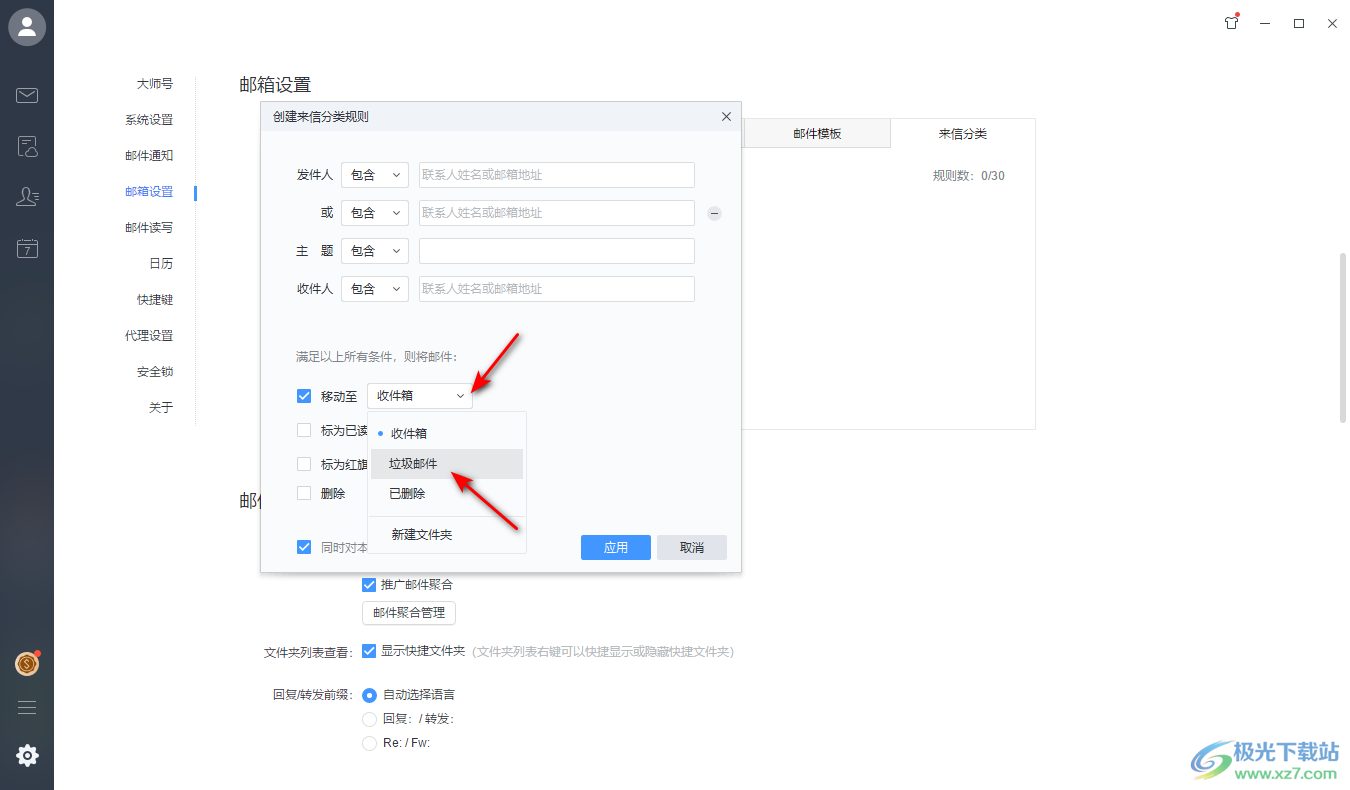1350x790 pixels.
Task: Open 发件人 包含 condition dropdown
Action: (x=375, y=175)
